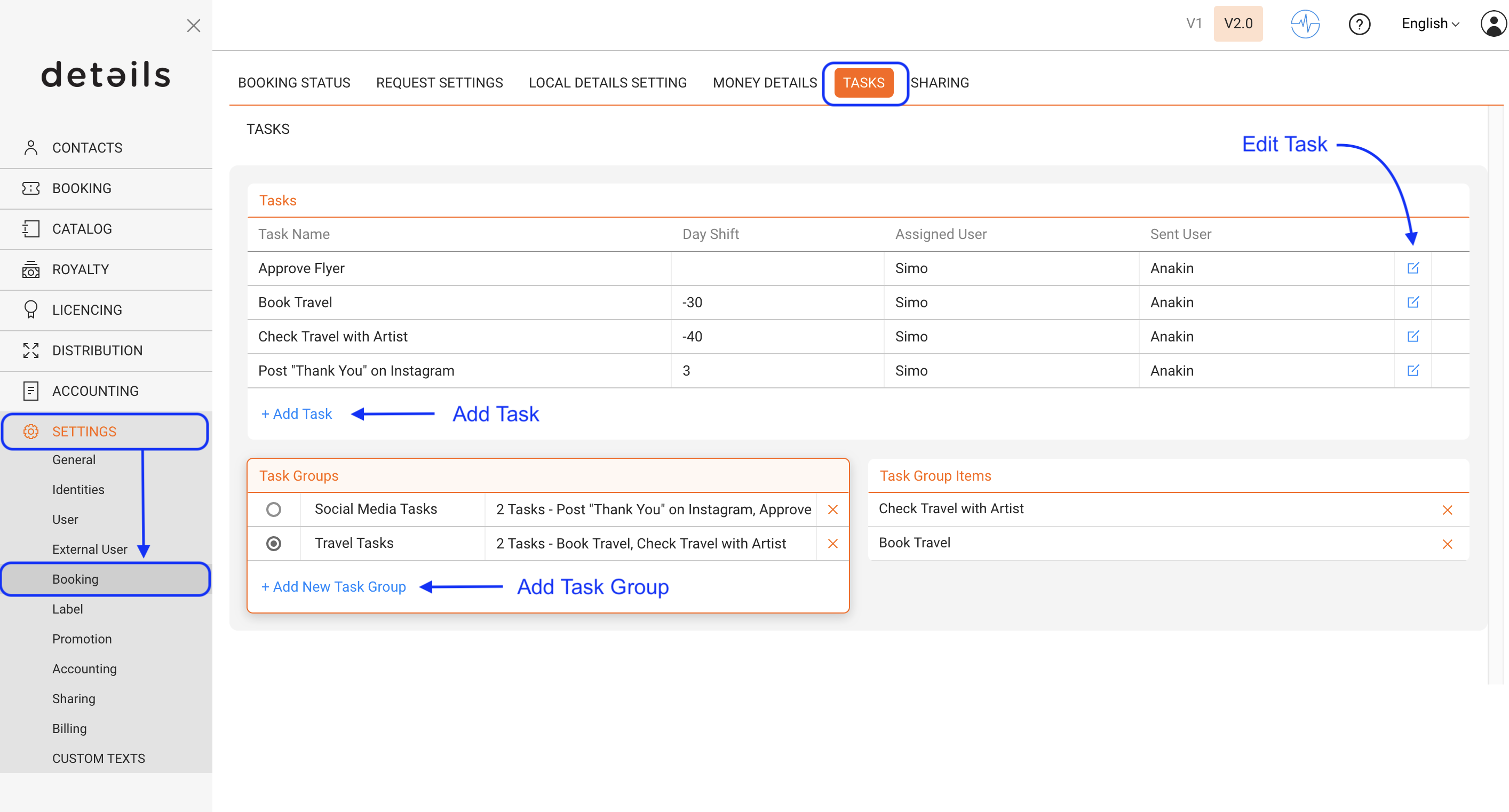Select Social Media Tasks radio button
This screenshot has height=812, width=1509.
pos(274,510)
